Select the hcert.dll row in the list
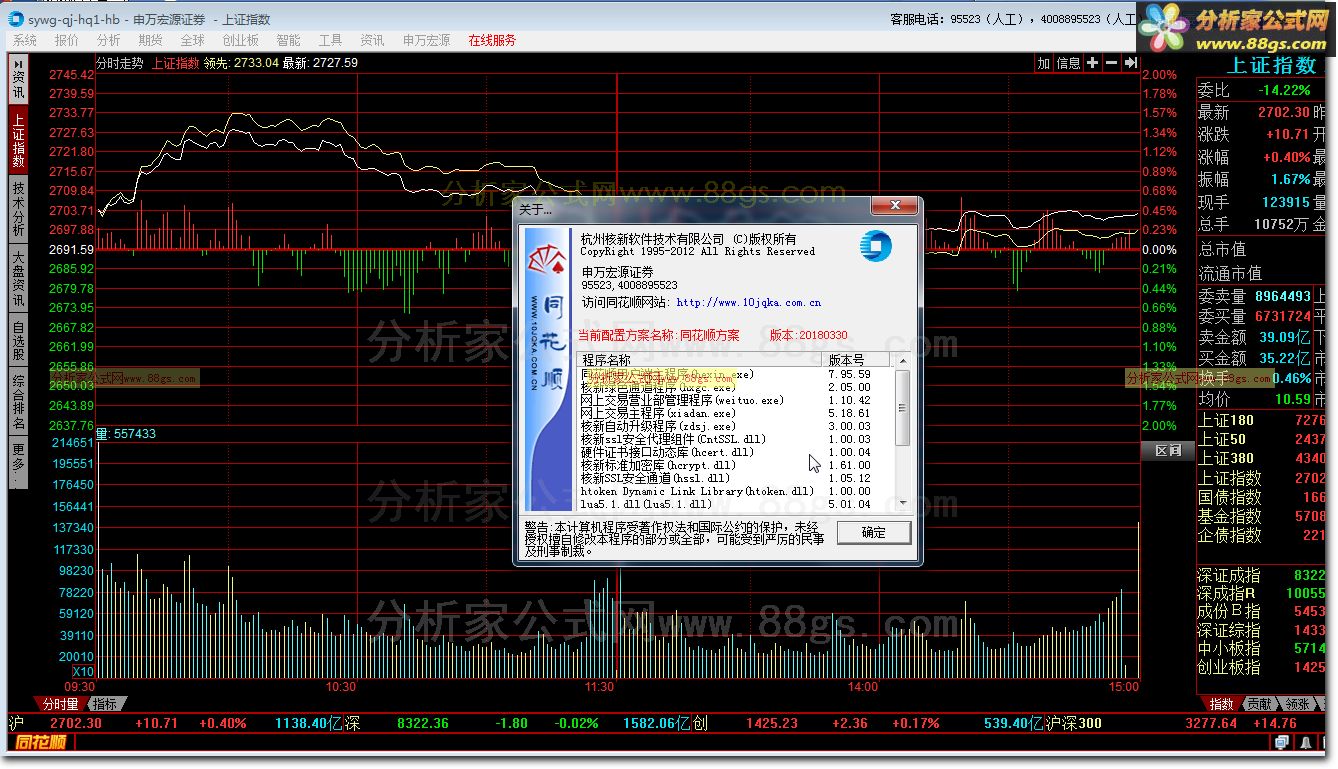1338x769 pixels. (735, 452)
